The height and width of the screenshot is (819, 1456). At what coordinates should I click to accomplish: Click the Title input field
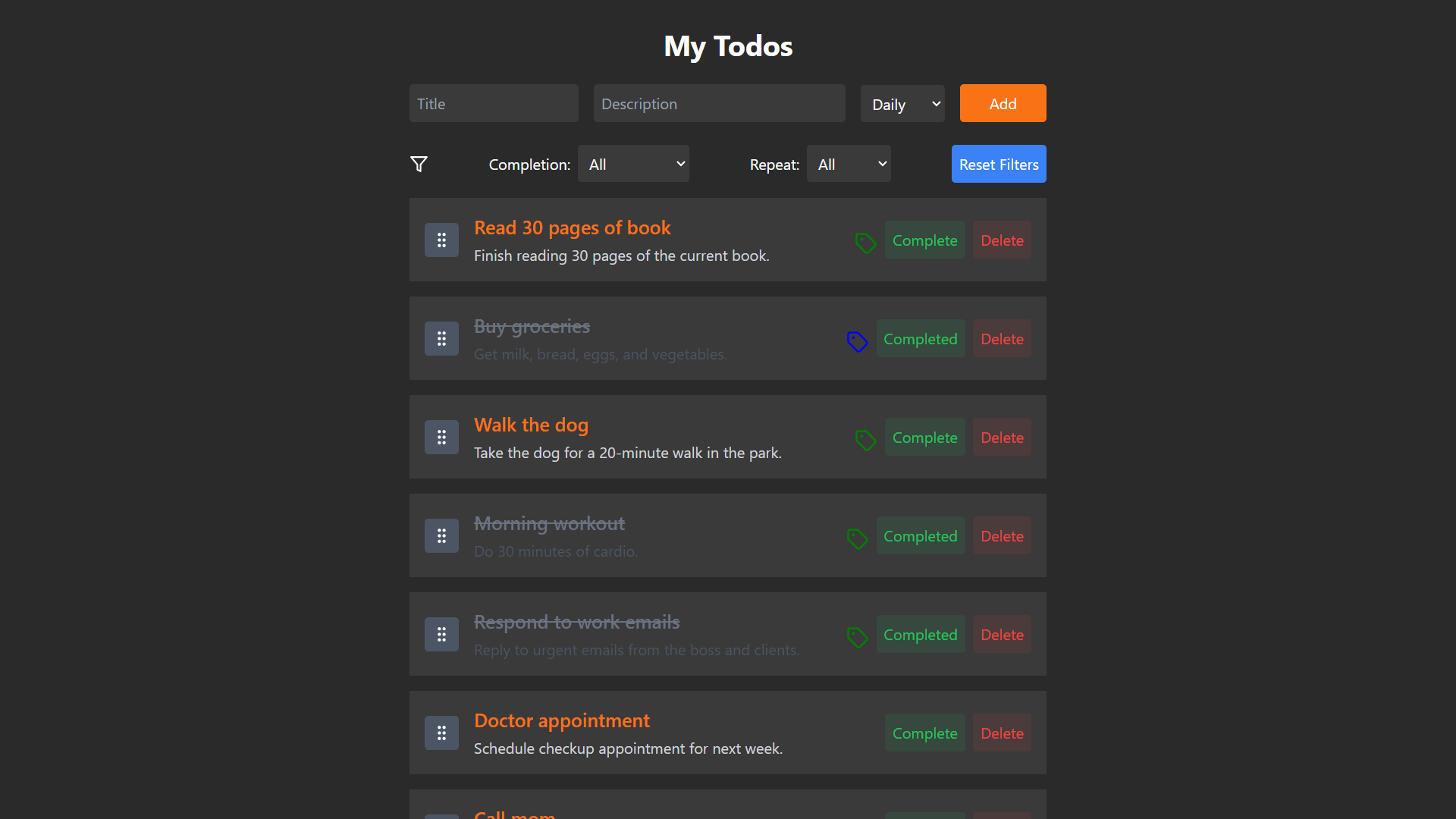[x=494, y=103]
